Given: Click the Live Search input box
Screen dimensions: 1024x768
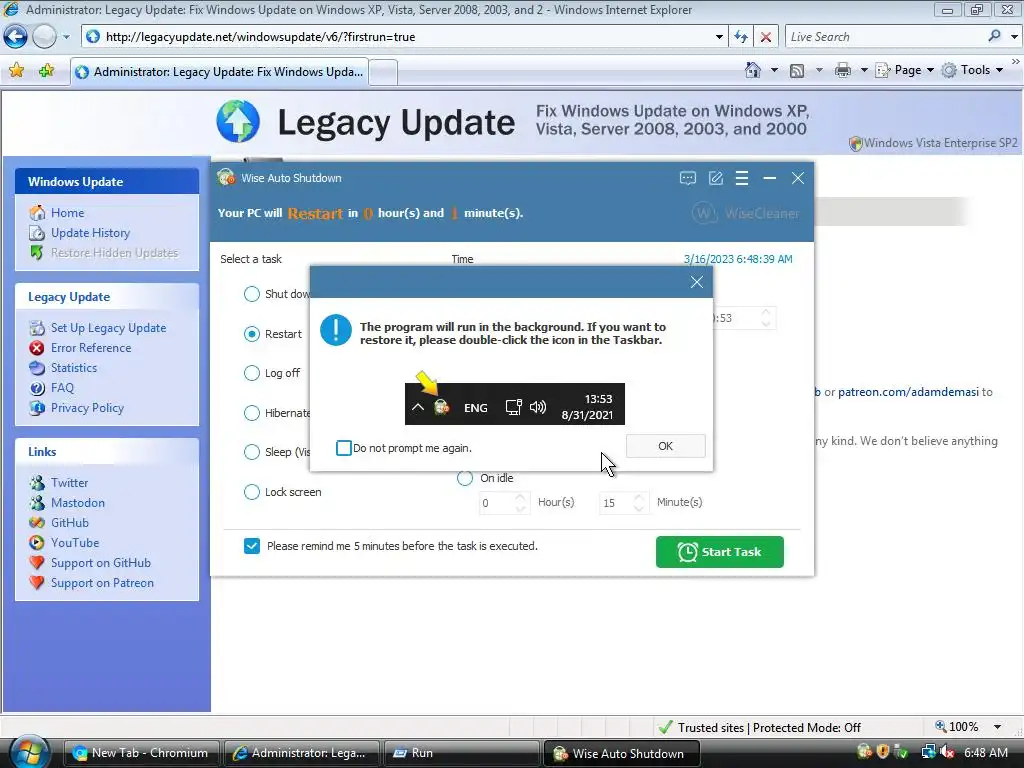Looking at the screenshot, I should point(886,37).
